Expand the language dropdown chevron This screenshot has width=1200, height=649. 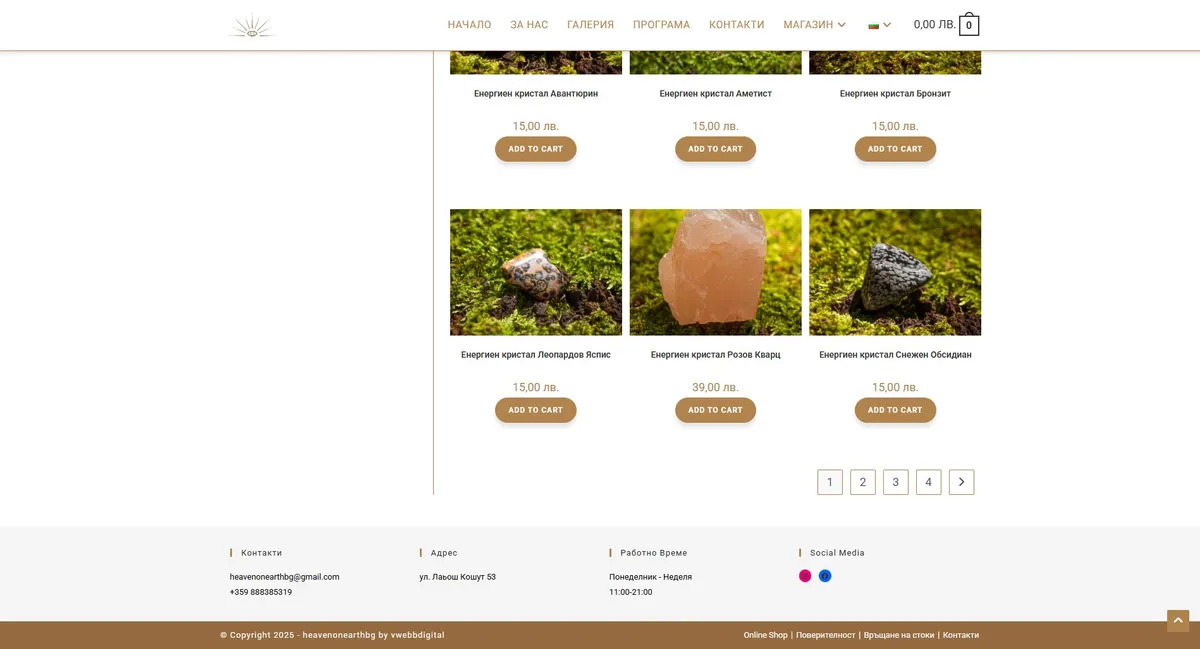pos(887,25)
